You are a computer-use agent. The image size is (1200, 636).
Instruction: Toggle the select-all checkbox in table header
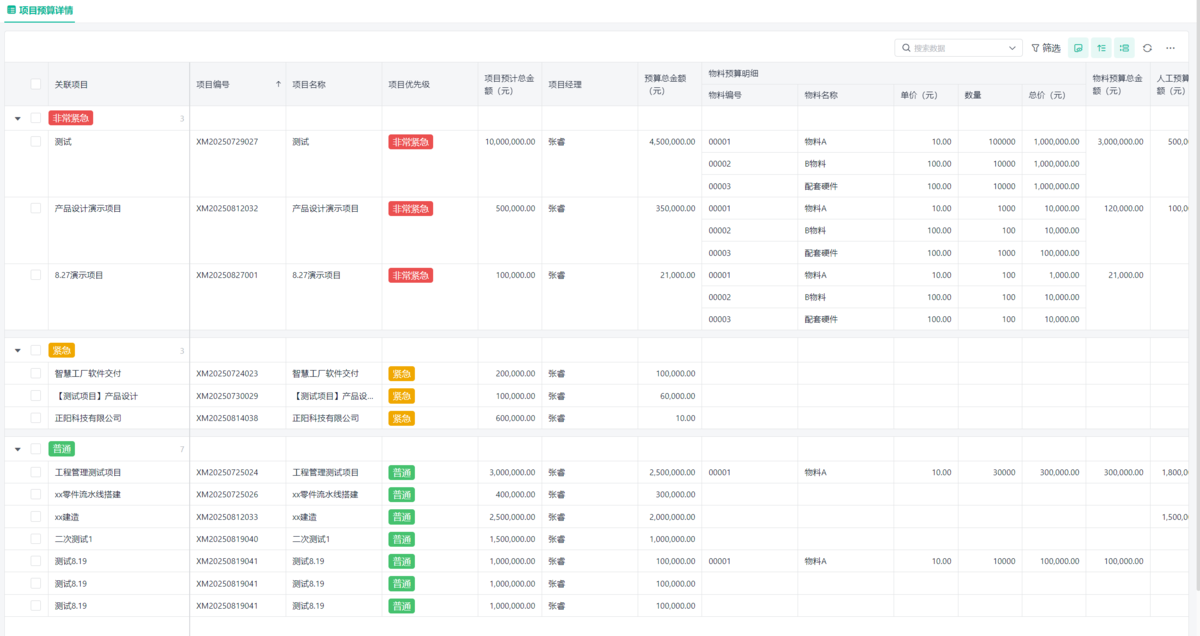click(36, 85)
